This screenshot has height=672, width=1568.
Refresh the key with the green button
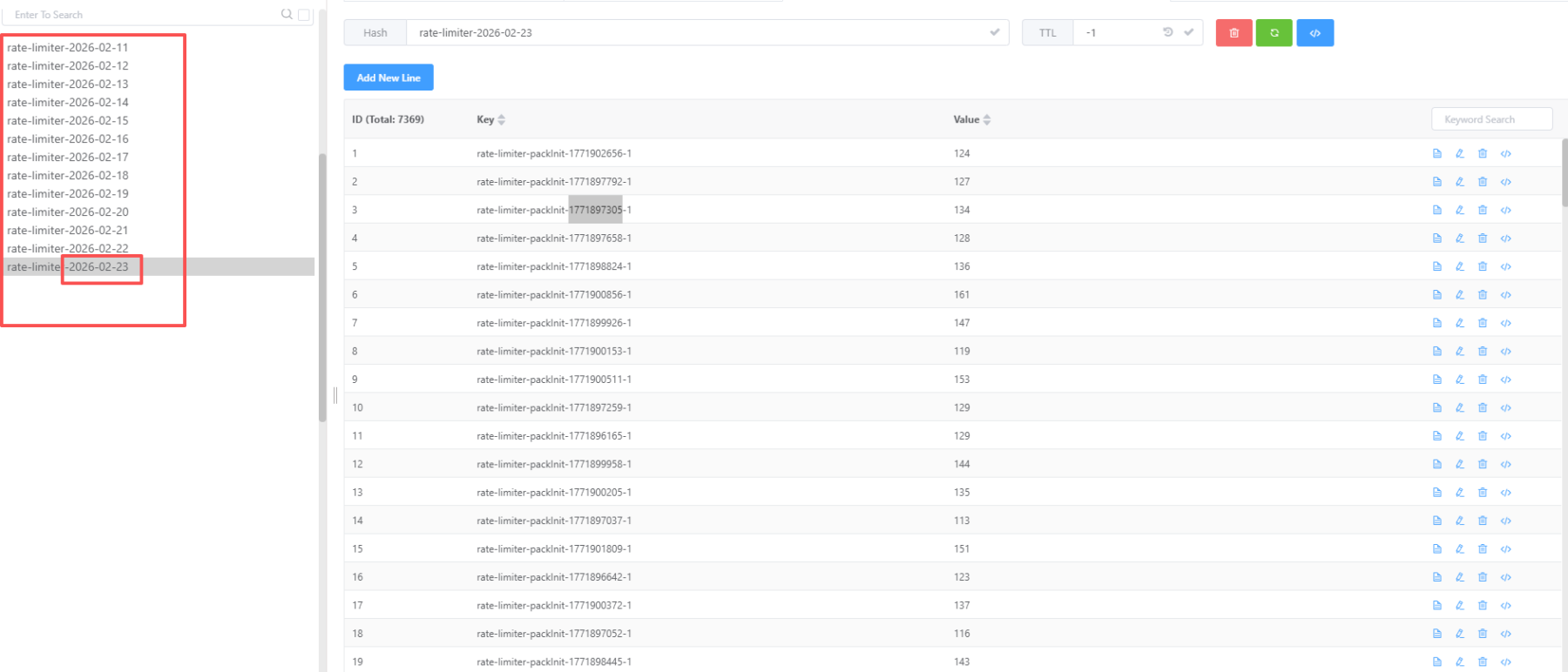tap(1274, 33)
